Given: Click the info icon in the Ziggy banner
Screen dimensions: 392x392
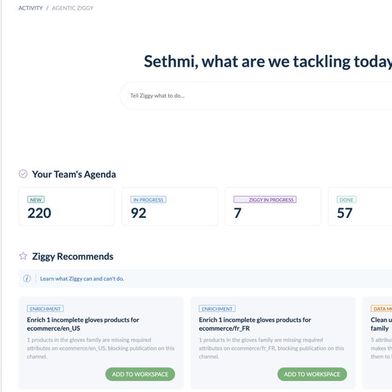Looking at the screenshot, I should 27,278.
